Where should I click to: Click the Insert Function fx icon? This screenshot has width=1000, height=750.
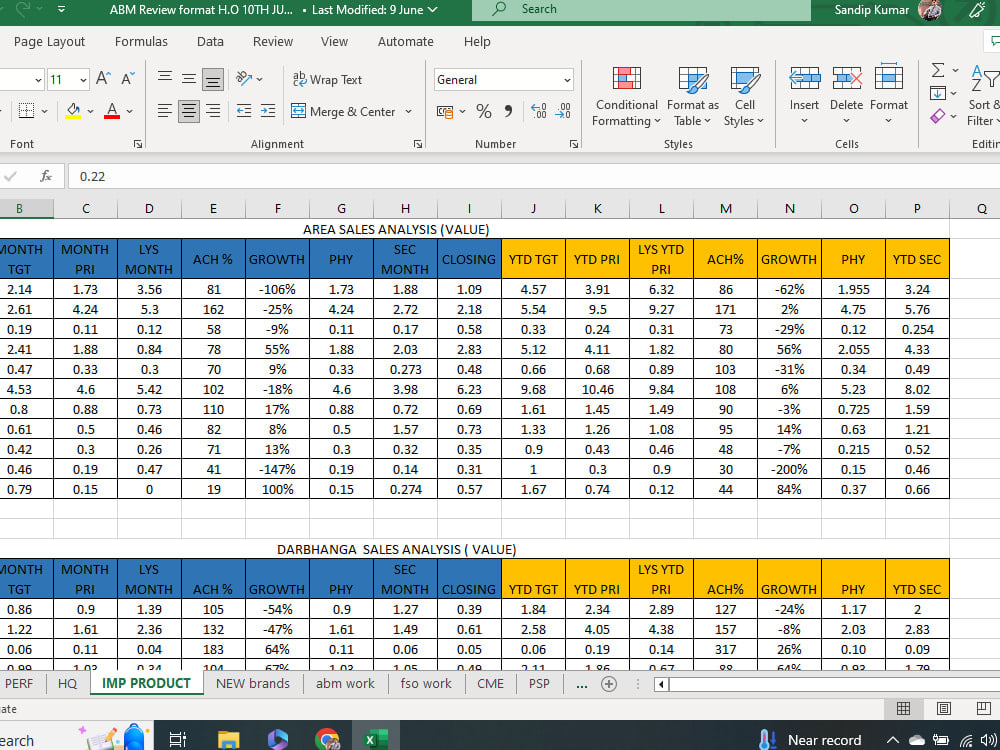coord(45,176)
